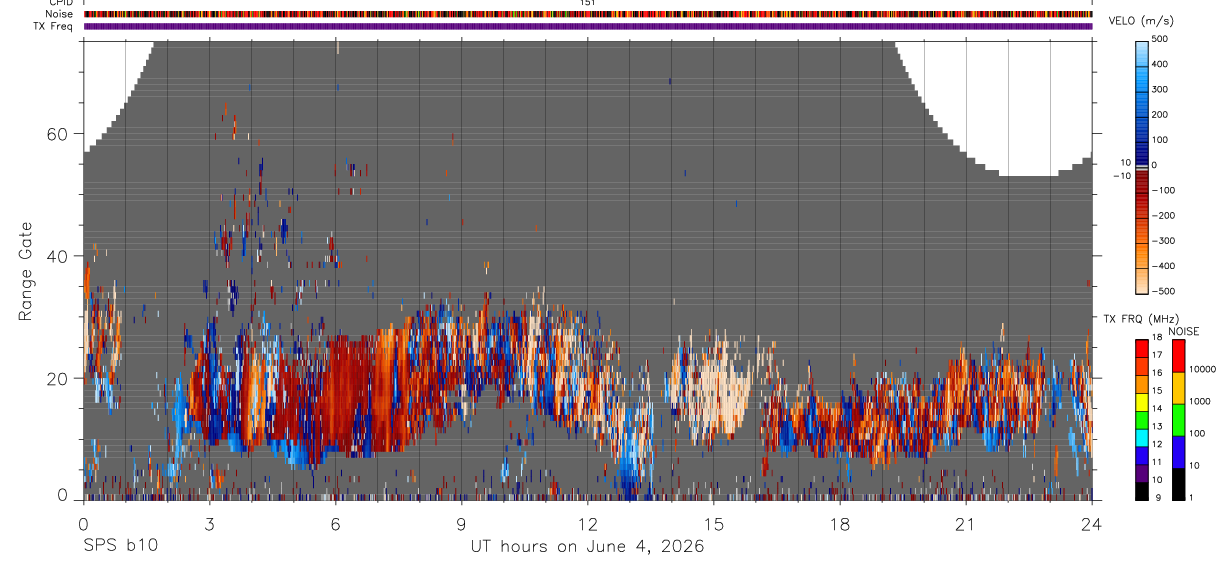Viewport: 1228px width, 567px height.
Task: Click the '21' hour tick on the time axis
Action: [966, 524]
